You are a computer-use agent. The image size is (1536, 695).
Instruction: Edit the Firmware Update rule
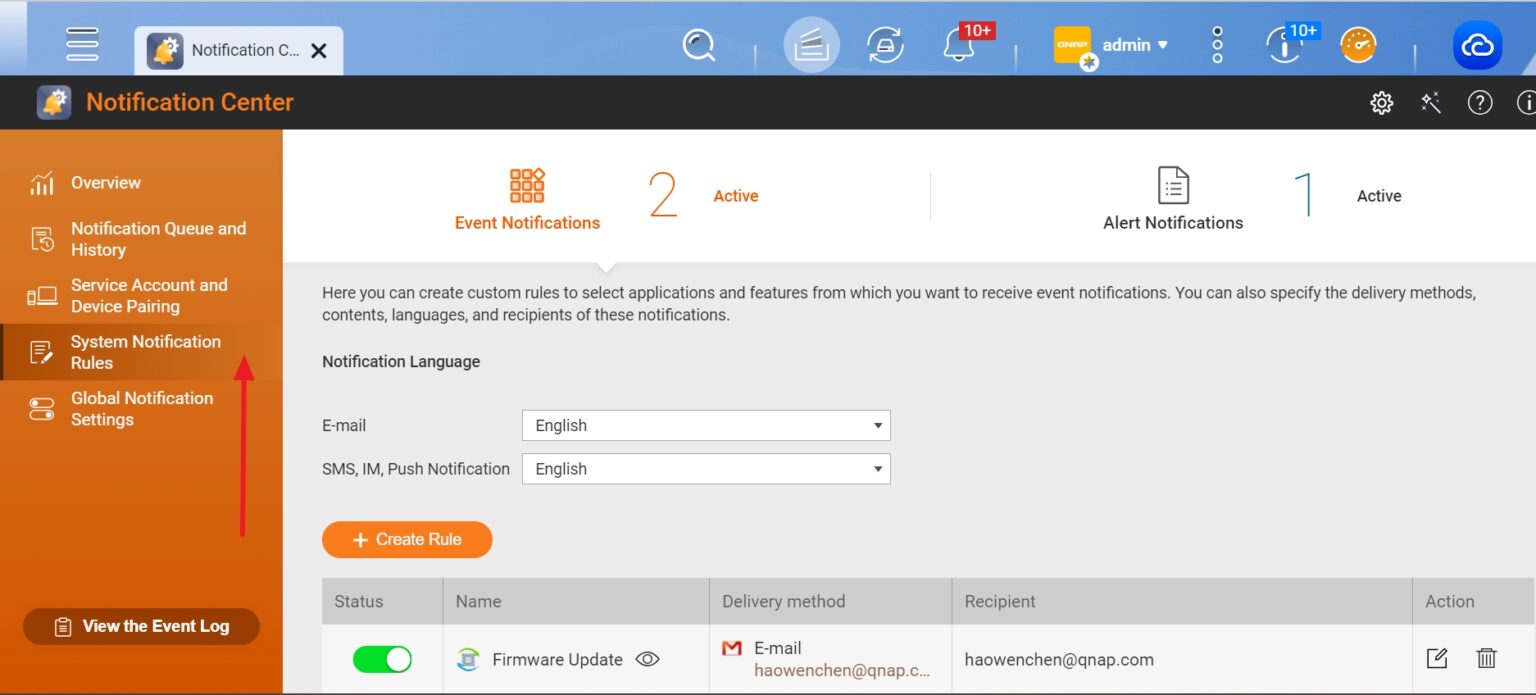pyautogui.click(x=1436, y=658)
